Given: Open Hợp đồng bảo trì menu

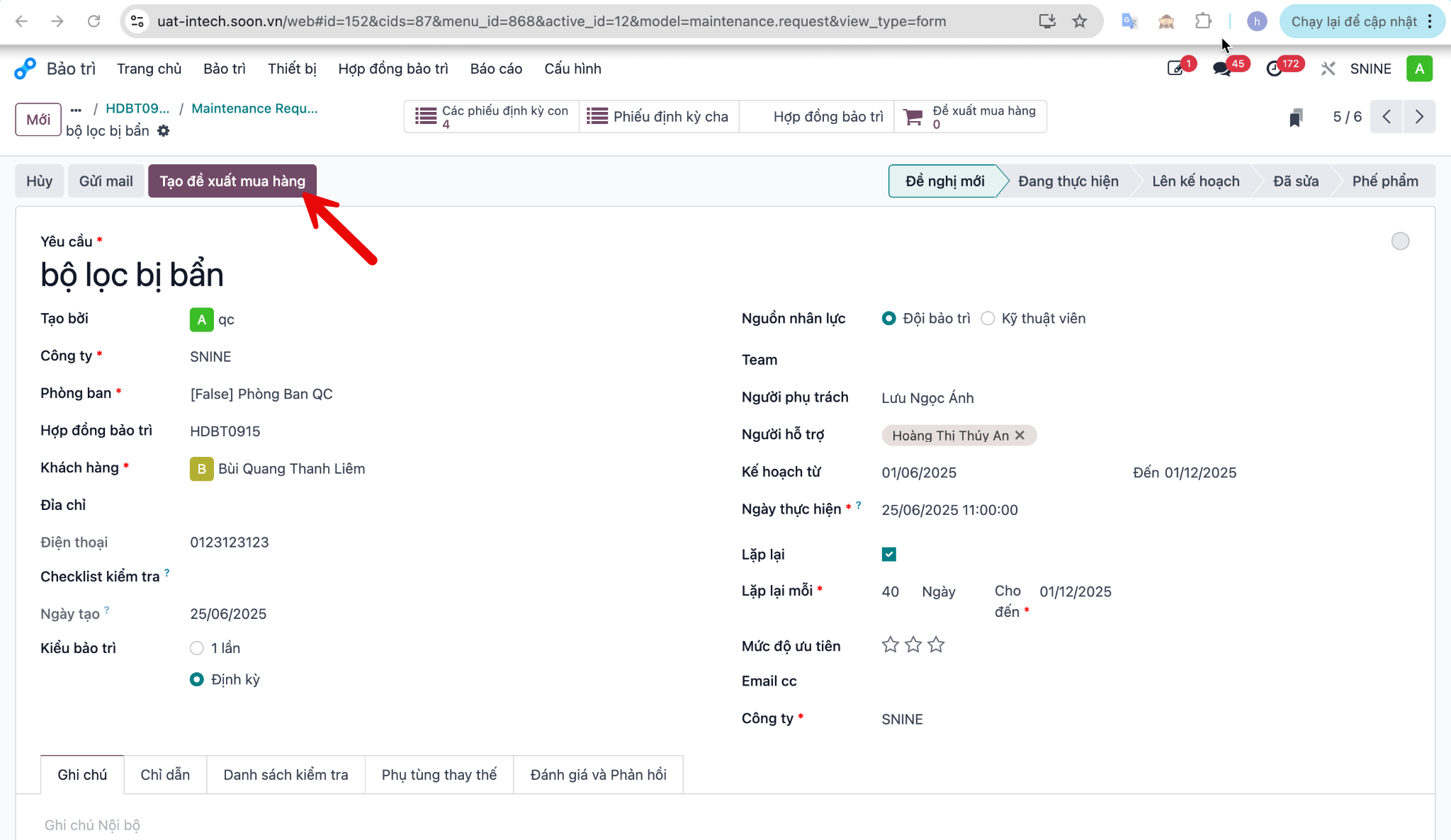Looking at the screenshot, I should tap(393, 69).
